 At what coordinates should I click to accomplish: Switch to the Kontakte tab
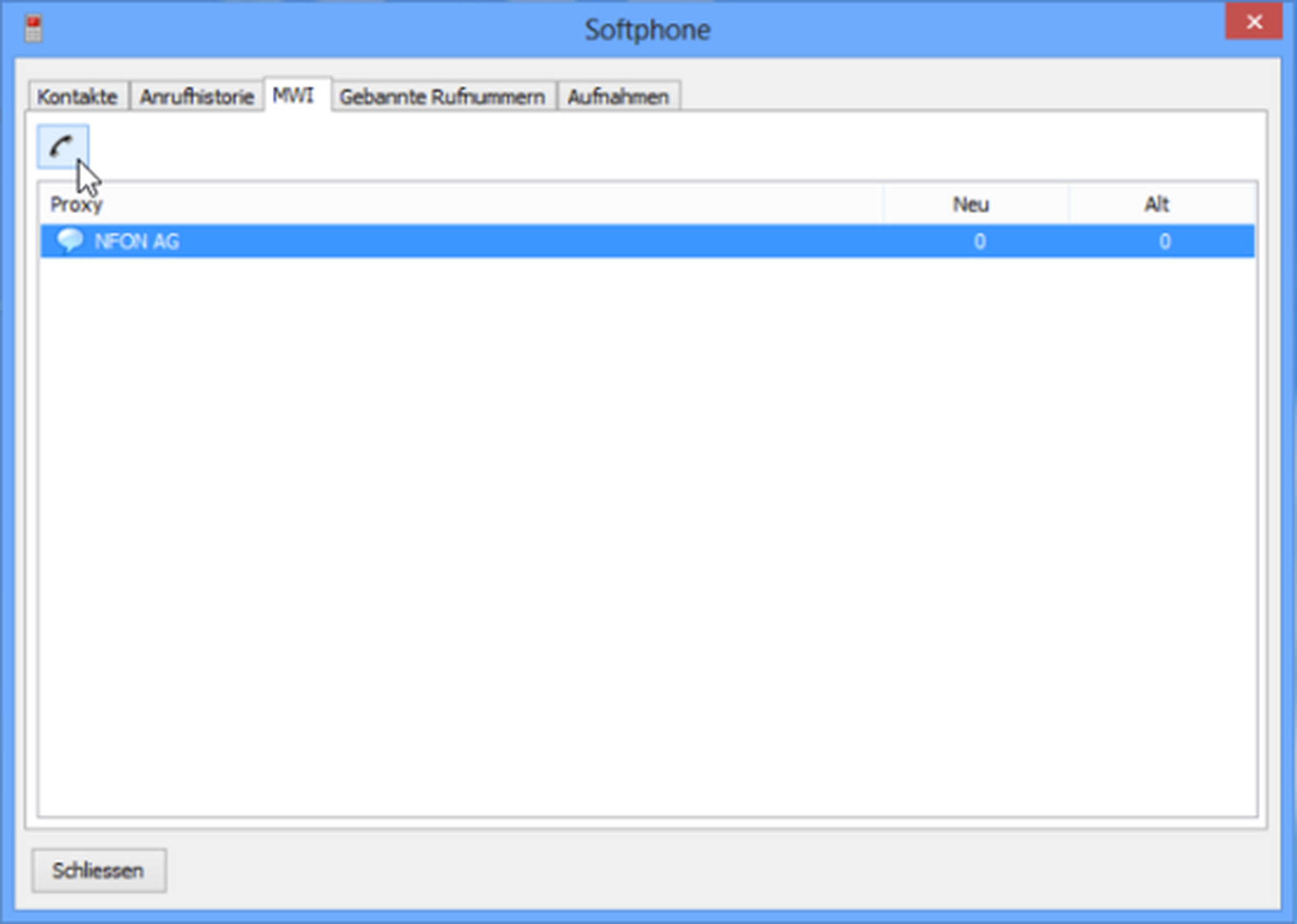coord(77,97)
